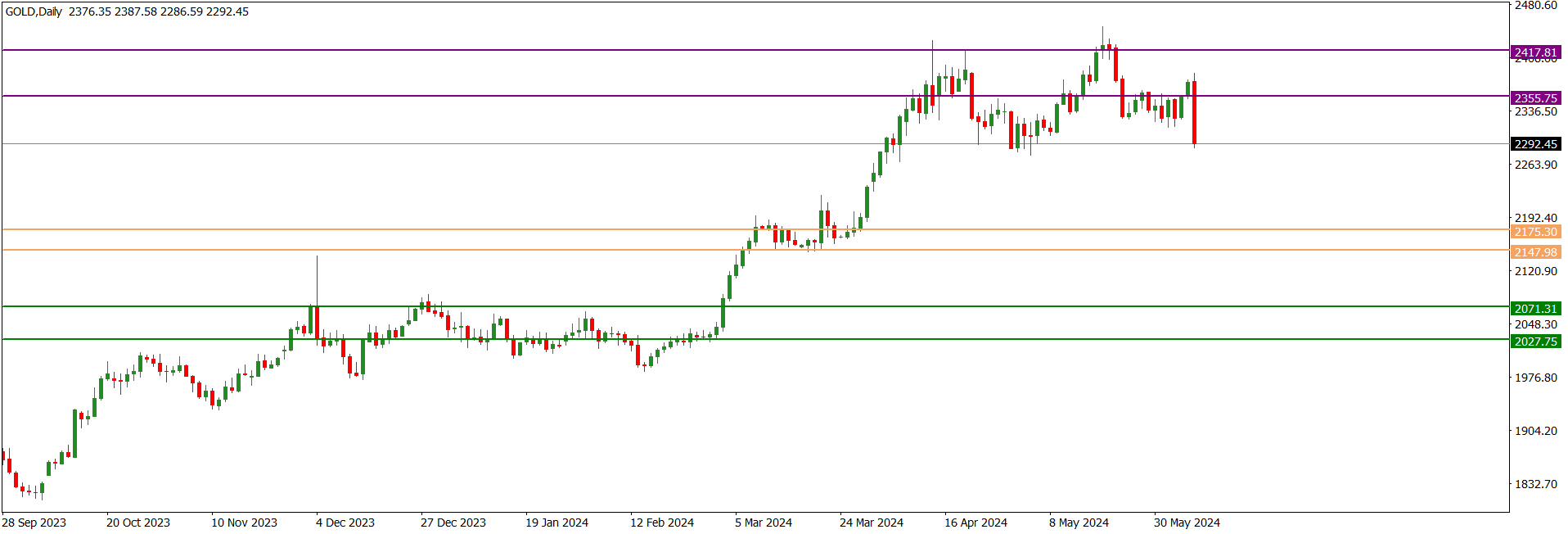The width and height of the screenshot is (1568, 534).
Task: Click the 2480.60 top axis value
Action: click(x=1535, y=6)
